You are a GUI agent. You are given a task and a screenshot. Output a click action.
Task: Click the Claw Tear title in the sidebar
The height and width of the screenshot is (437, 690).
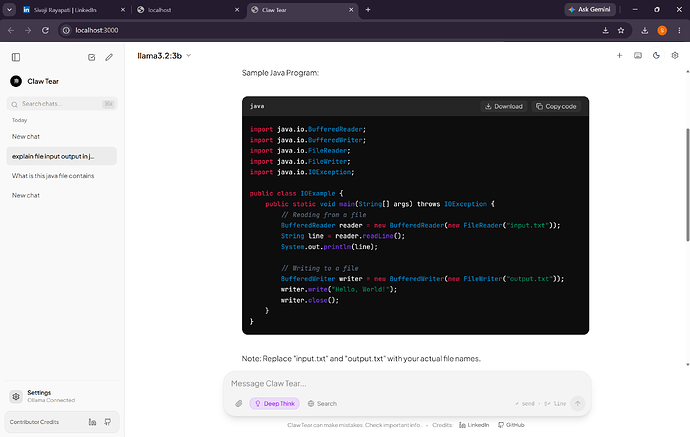point(43,81)
